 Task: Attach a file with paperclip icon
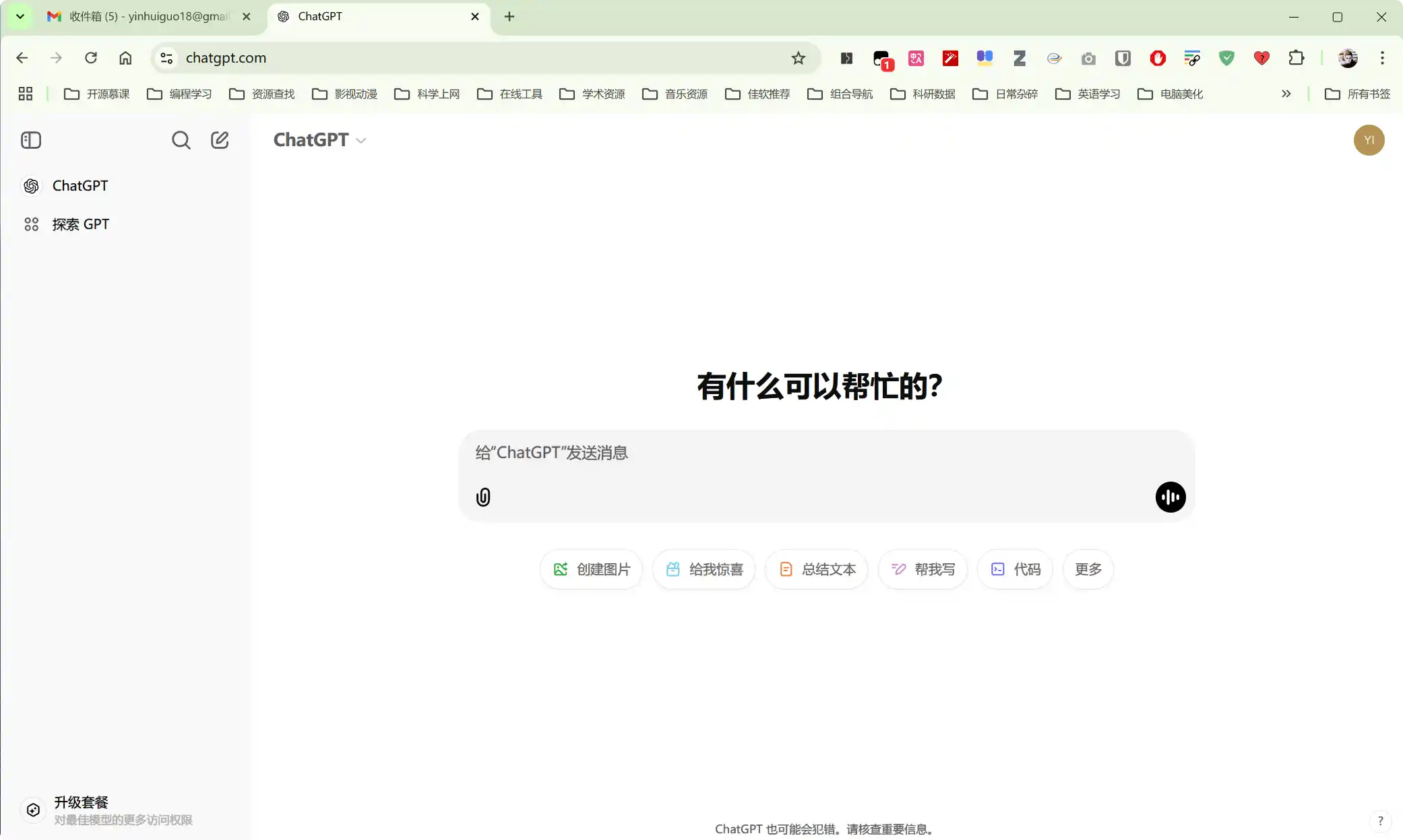483,497
